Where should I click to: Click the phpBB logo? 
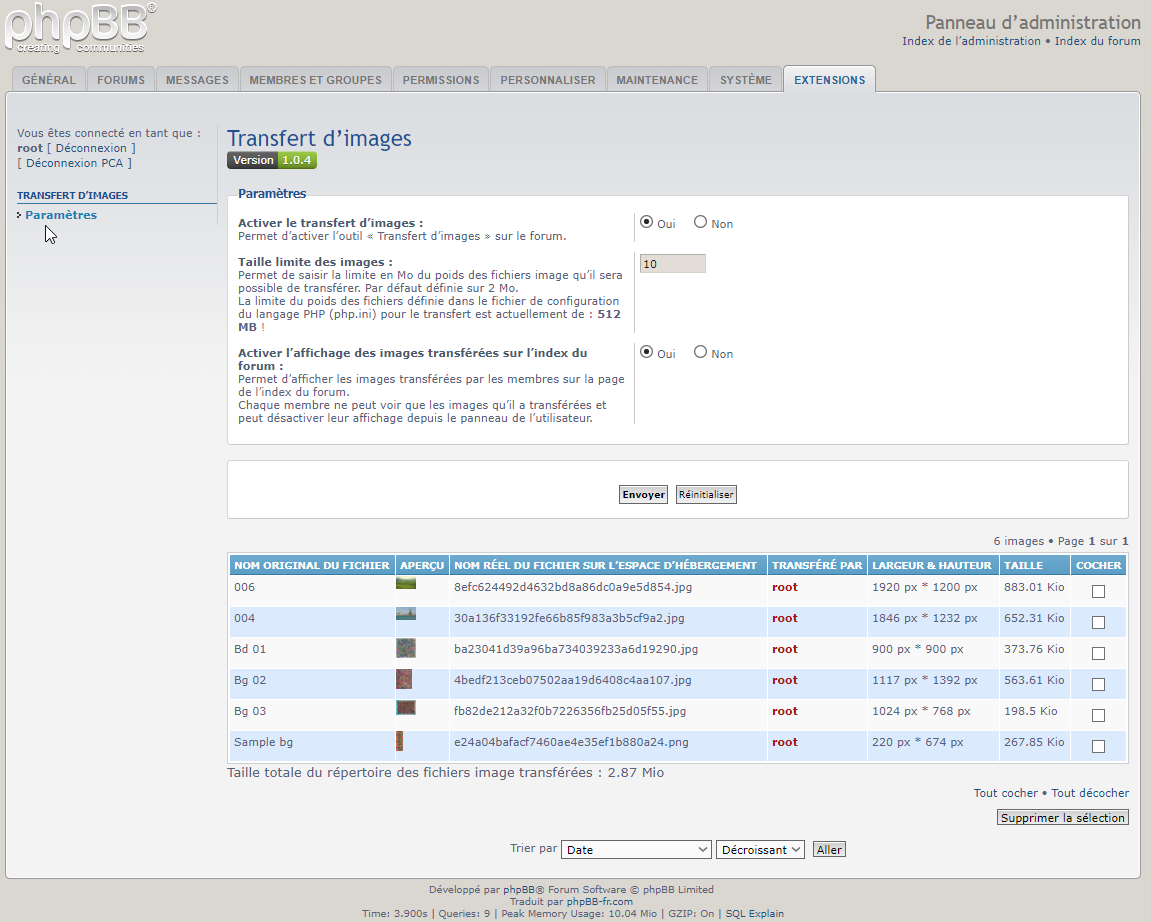point(80,28)
